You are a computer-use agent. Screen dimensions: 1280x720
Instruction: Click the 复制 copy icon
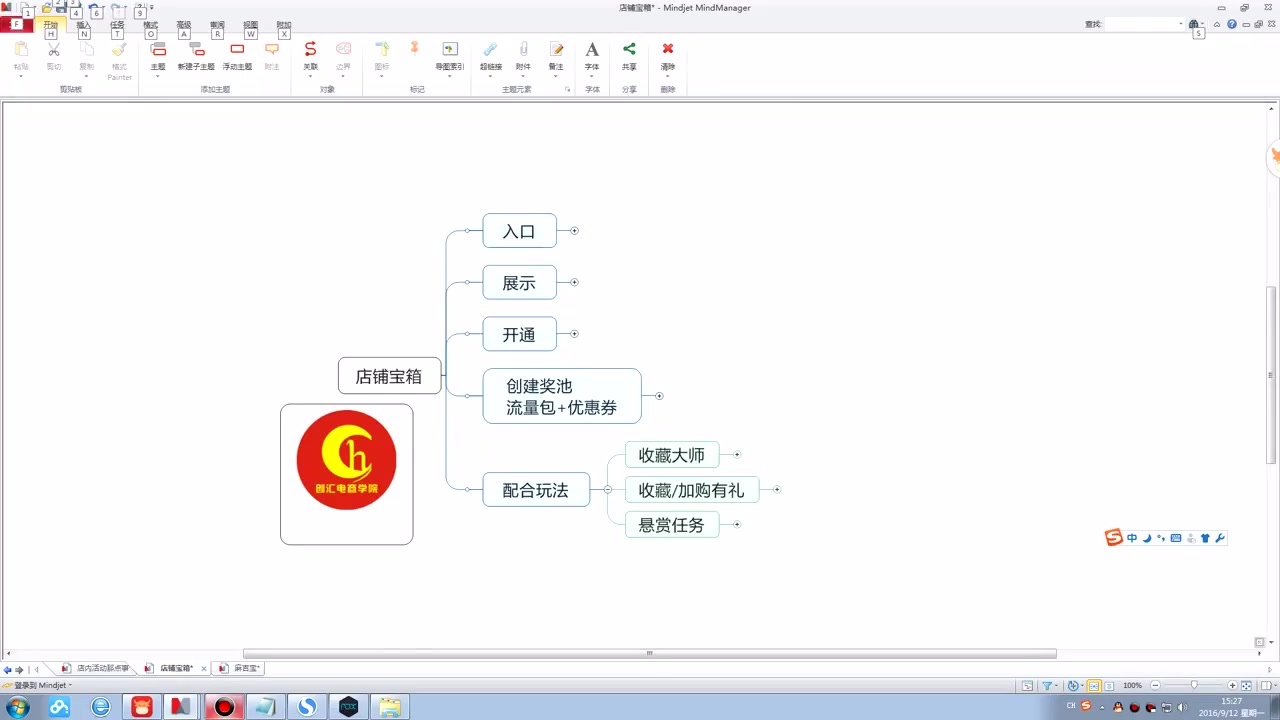[x=87, y=49]
